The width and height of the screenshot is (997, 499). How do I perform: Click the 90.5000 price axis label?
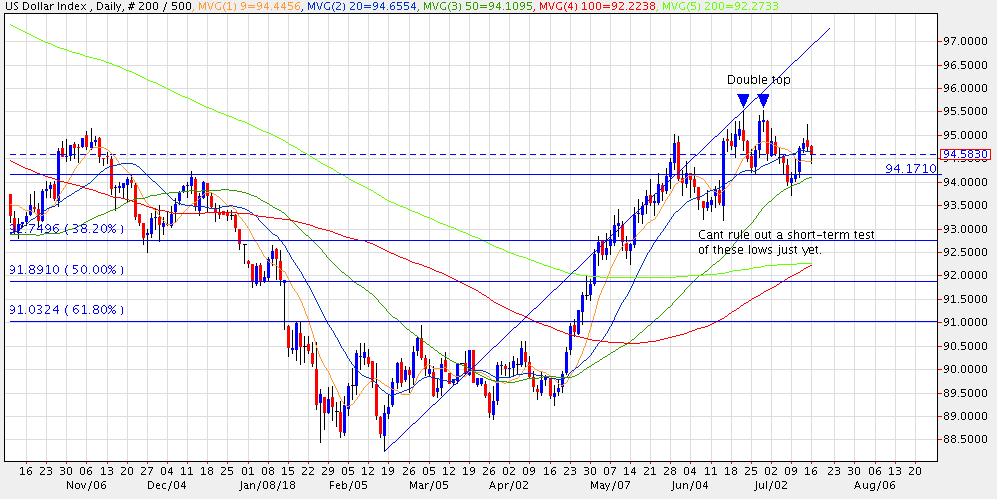pyautogui.click(x=965, y=346)
